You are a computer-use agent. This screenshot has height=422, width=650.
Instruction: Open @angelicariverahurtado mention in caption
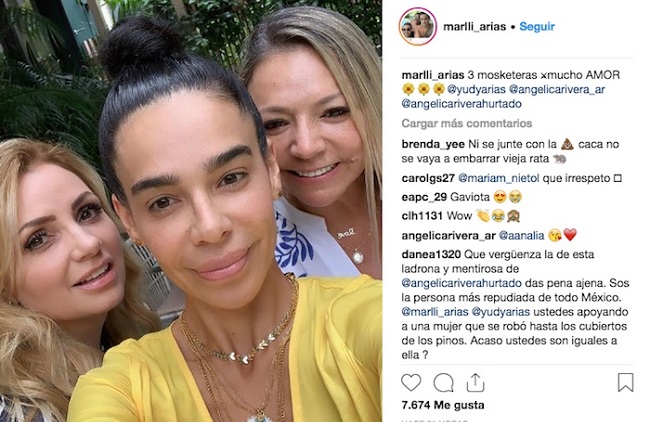(x=461, y=104)
